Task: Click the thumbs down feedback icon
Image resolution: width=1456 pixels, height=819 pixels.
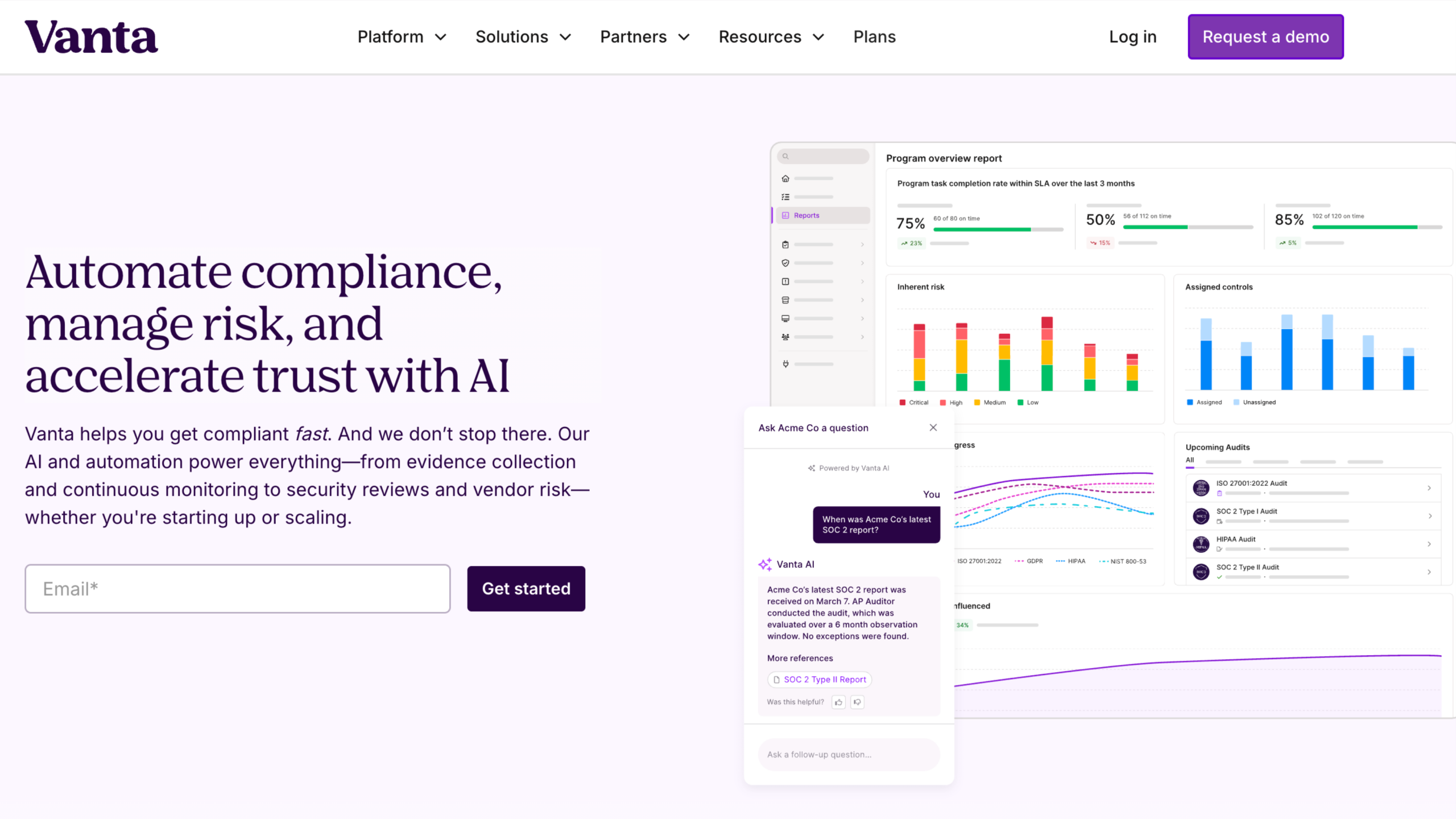Action: click(857, 702)
